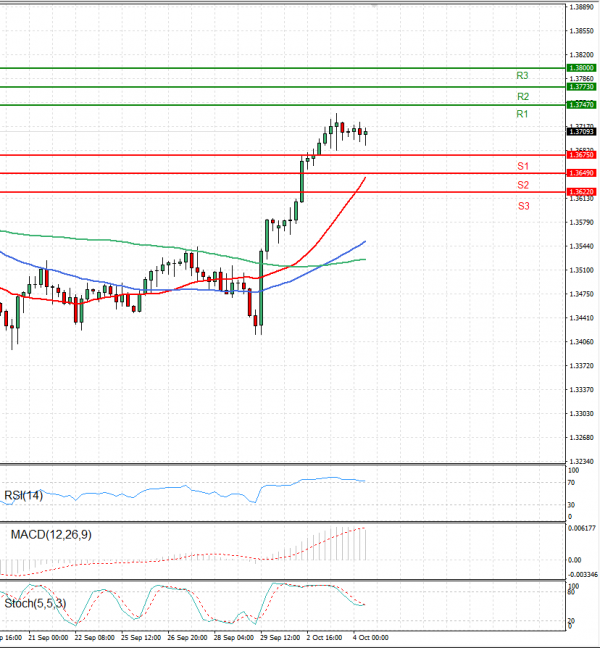Select the red 1.36750 price tag
The height and width of the screenshot is (648, 600).
tap(581, 155)
